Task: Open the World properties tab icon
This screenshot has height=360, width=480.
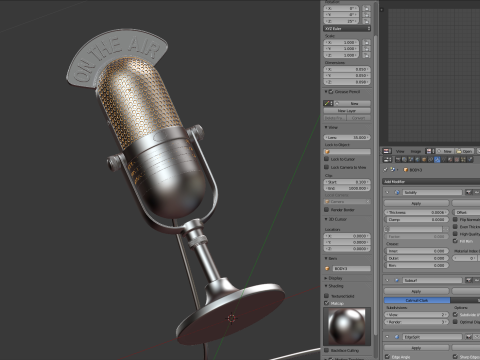Action: coord(417,160)
